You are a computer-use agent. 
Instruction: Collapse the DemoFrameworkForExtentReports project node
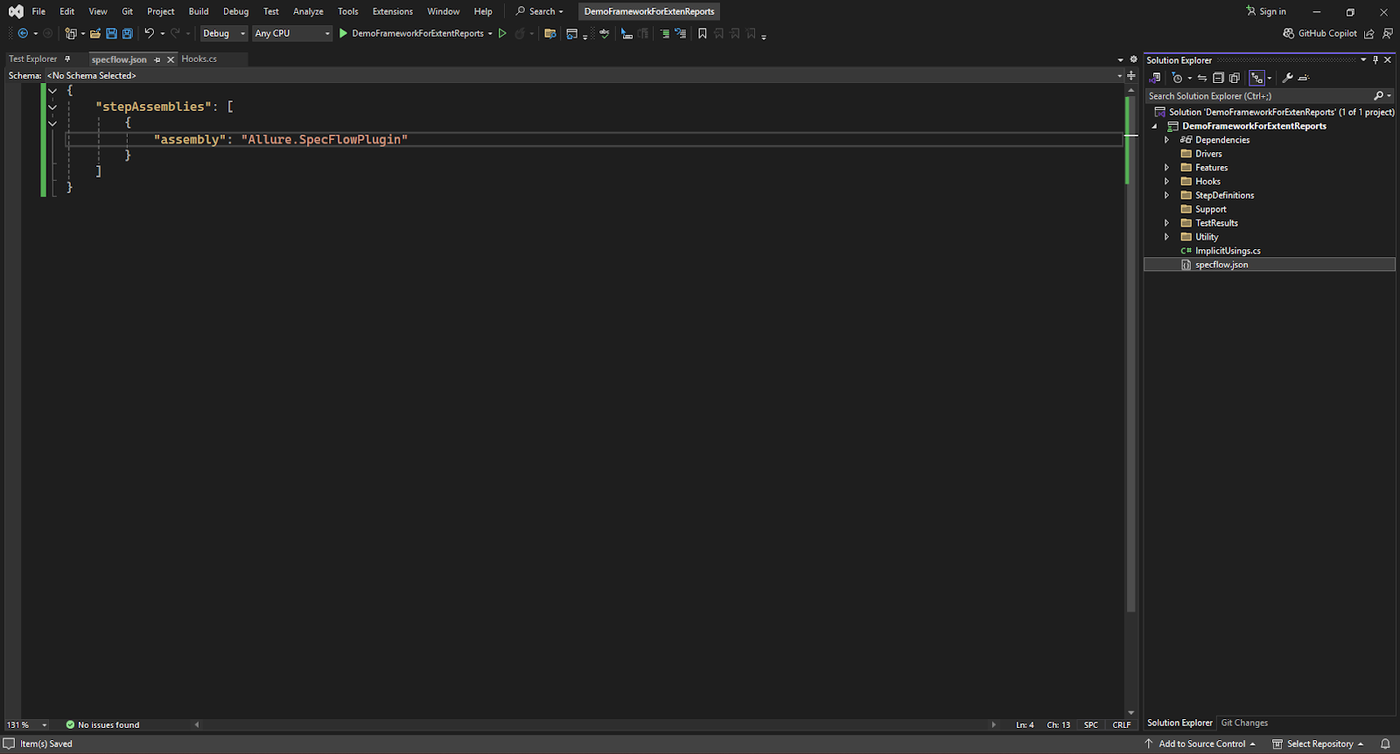[1156, 126]
